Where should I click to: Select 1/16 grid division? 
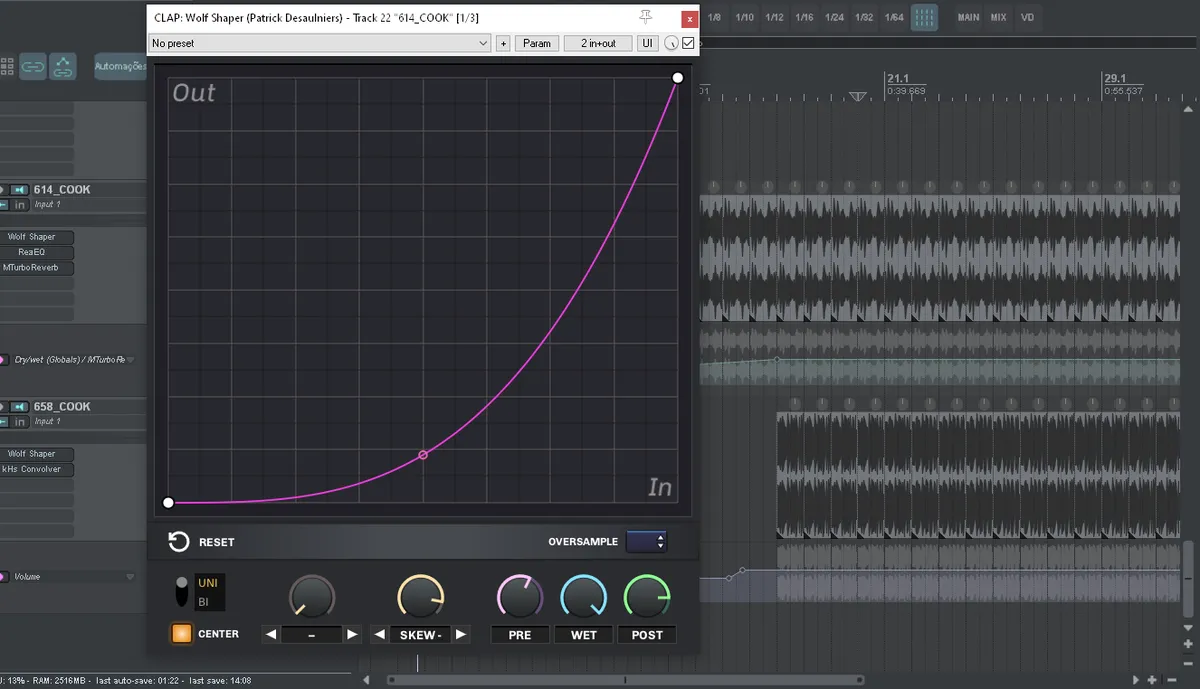tap(804, 17)
